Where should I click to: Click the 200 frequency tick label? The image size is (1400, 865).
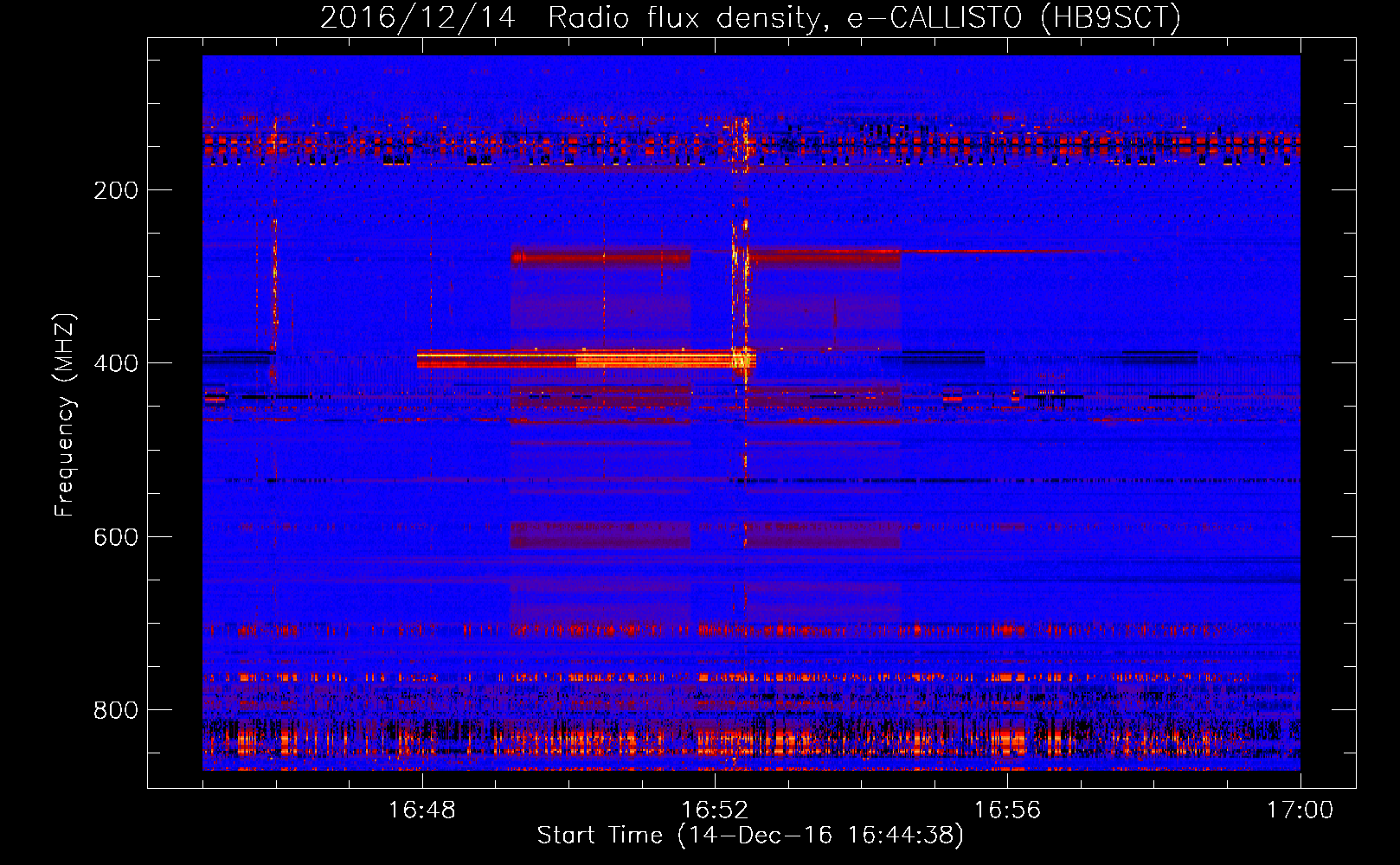[116, 190]
